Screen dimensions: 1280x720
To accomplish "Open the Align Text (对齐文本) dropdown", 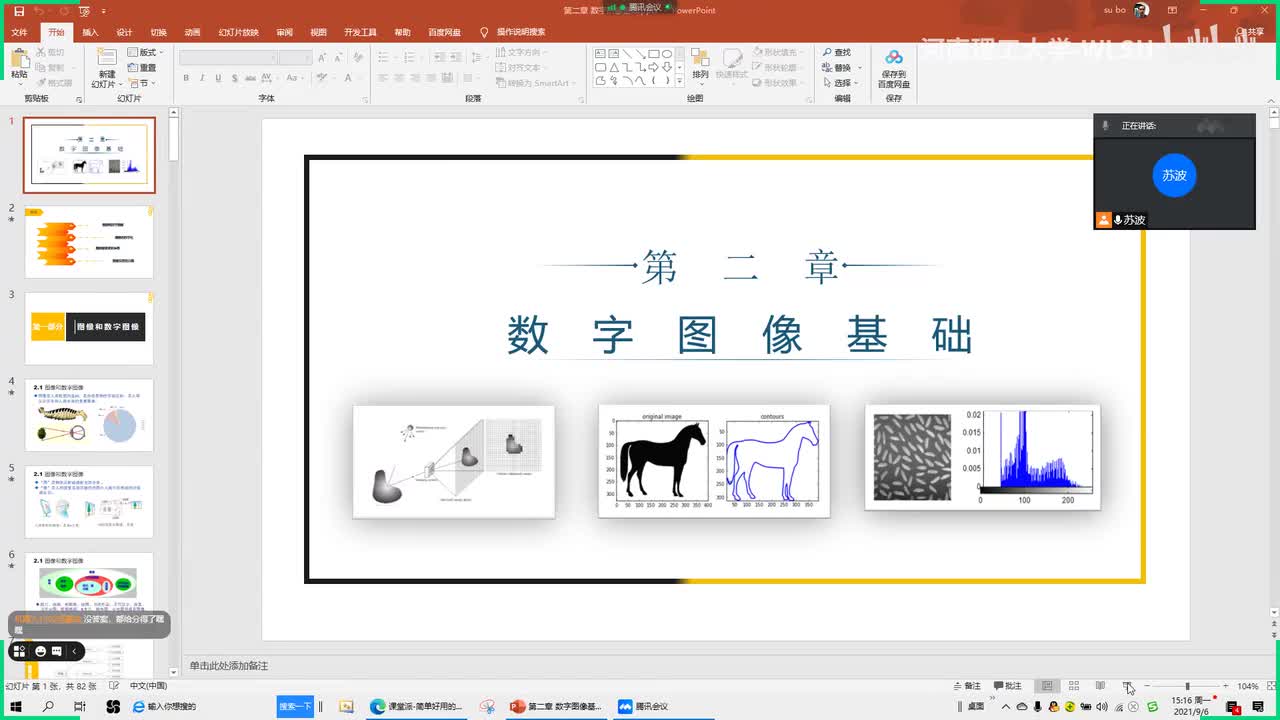I will point(522,68).
